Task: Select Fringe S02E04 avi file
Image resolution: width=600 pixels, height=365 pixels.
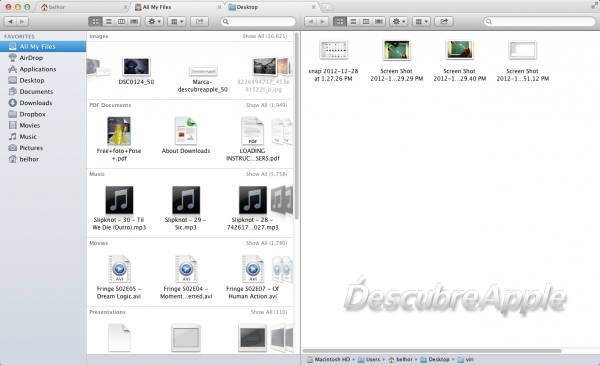Action: (186, 277)
